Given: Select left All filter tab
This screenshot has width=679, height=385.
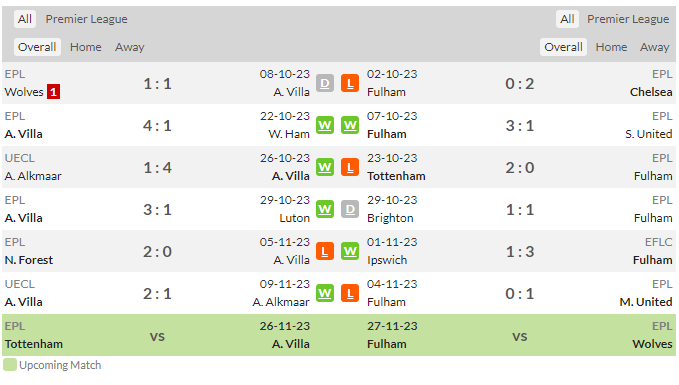Looking at the screenshot, I should point(25,19).
